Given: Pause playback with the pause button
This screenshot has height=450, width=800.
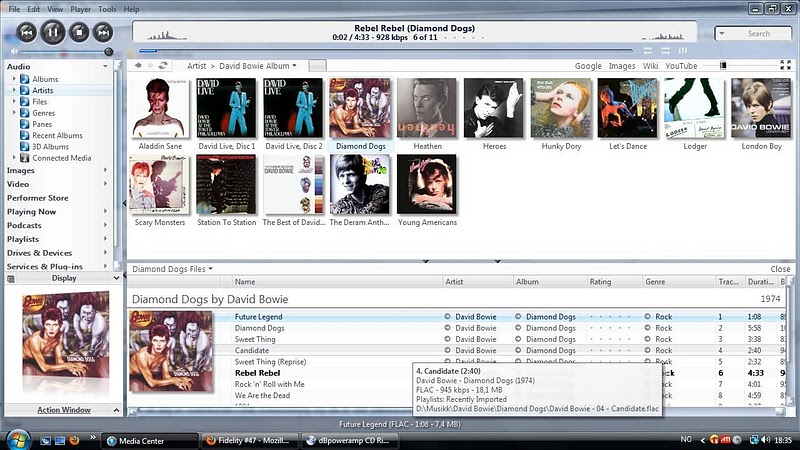Looking at the screenshot, I should (x=53, y=32).
